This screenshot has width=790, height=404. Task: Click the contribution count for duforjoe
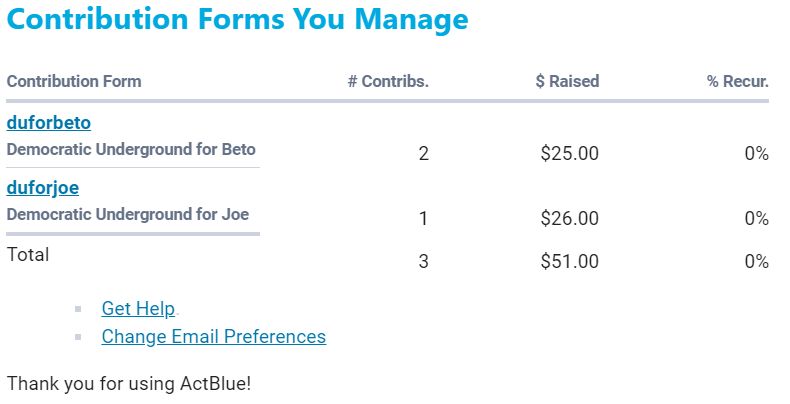(423, 218)
